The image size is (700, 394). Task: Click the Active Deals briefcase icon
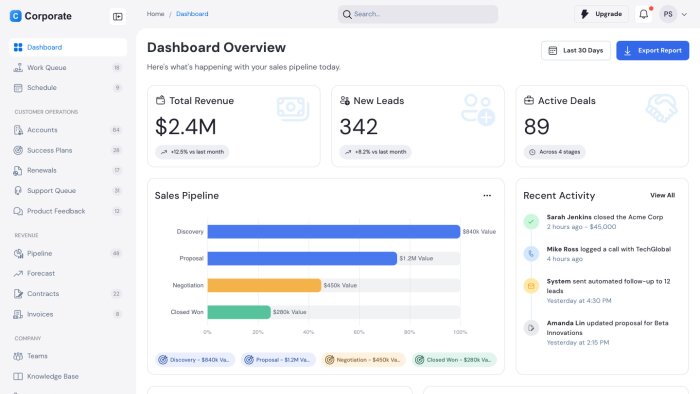pos(529,100)
